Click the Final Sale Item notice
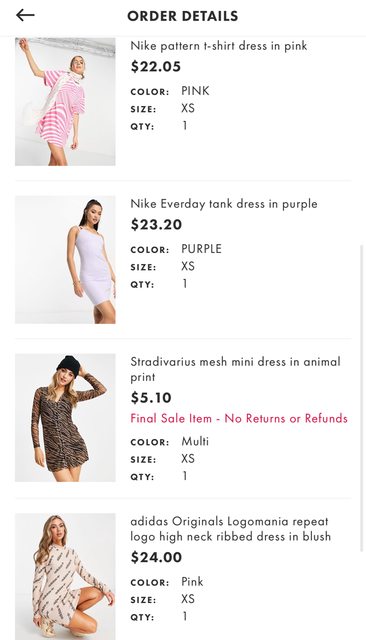 (239, 418)
